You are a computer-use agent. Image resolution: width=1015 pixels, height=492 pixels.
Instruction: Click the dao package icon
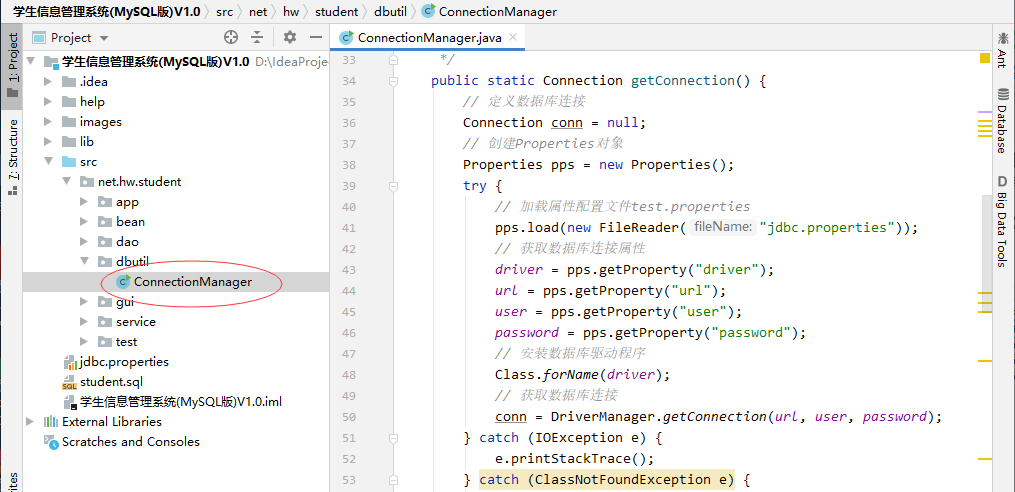click(105, 241)
